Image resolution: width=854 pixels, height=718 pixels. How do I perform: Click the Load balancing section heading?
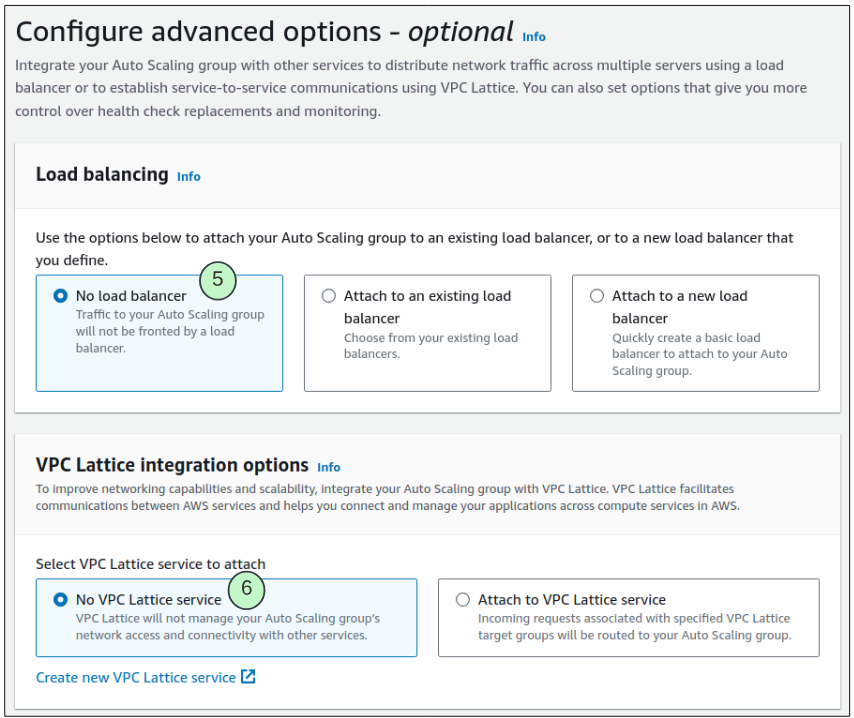click(x=102, y=174)
